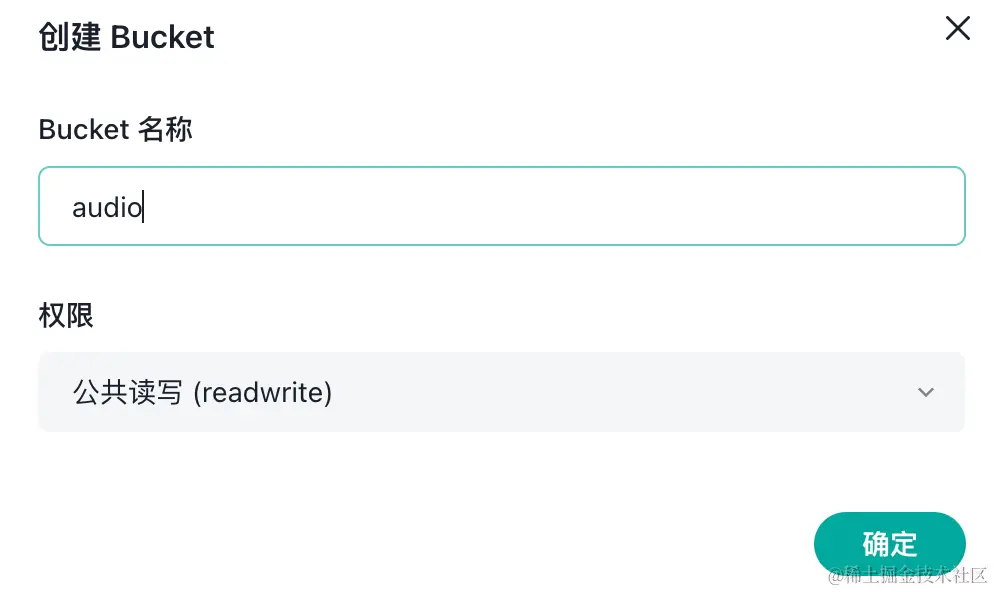Click the 公共读写 Chinese text in dropdown
Image resolution: width=994 pixels, height=592 pixels.
point(127,392)
